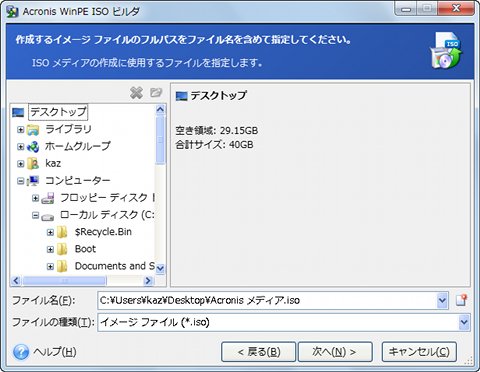Collapse the コンピューター tree node
This screenshot has height=372, width=480.
pos(21,181)
